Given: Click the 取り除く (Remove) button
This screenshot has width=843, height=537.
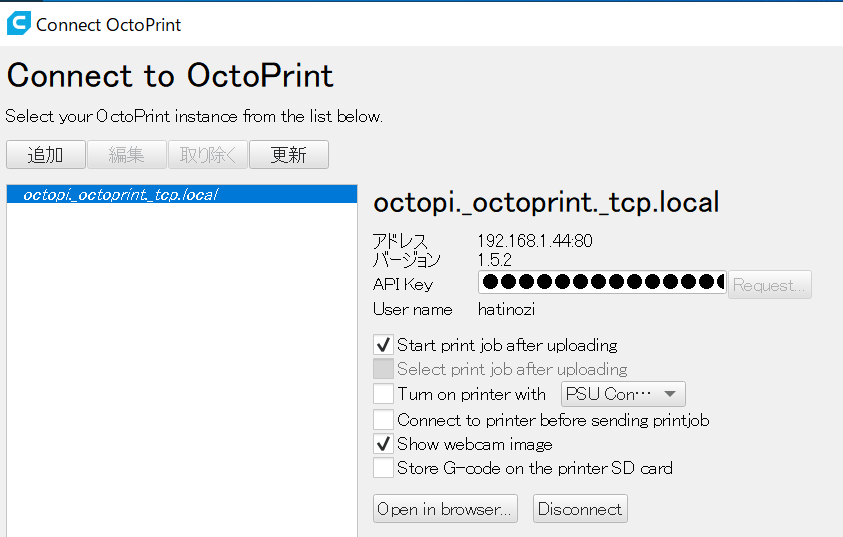Looking at the screenshot, I should 208,155.
